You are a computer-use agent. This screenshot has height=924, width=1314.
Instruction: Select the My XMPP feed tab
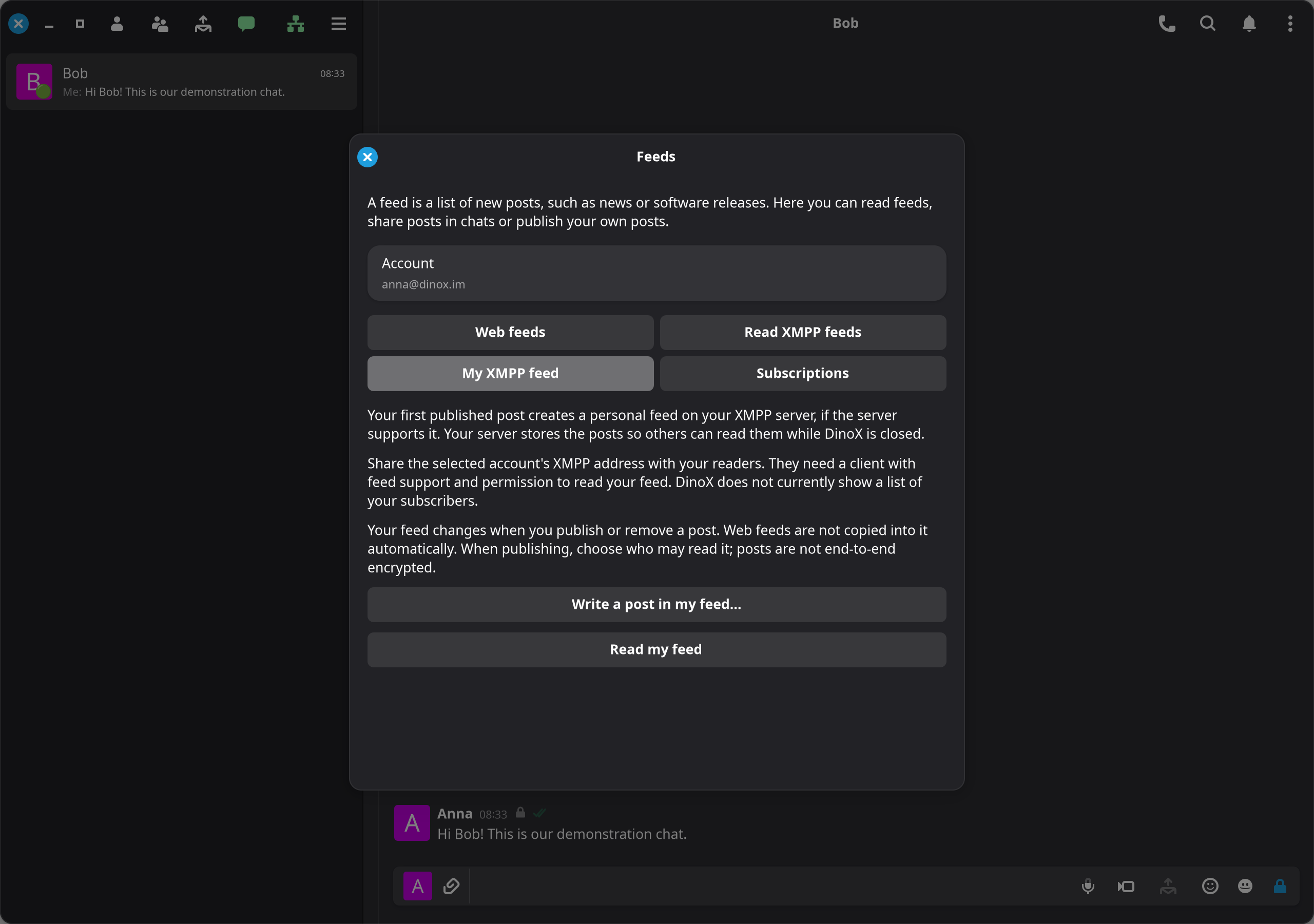pos(510,374)
